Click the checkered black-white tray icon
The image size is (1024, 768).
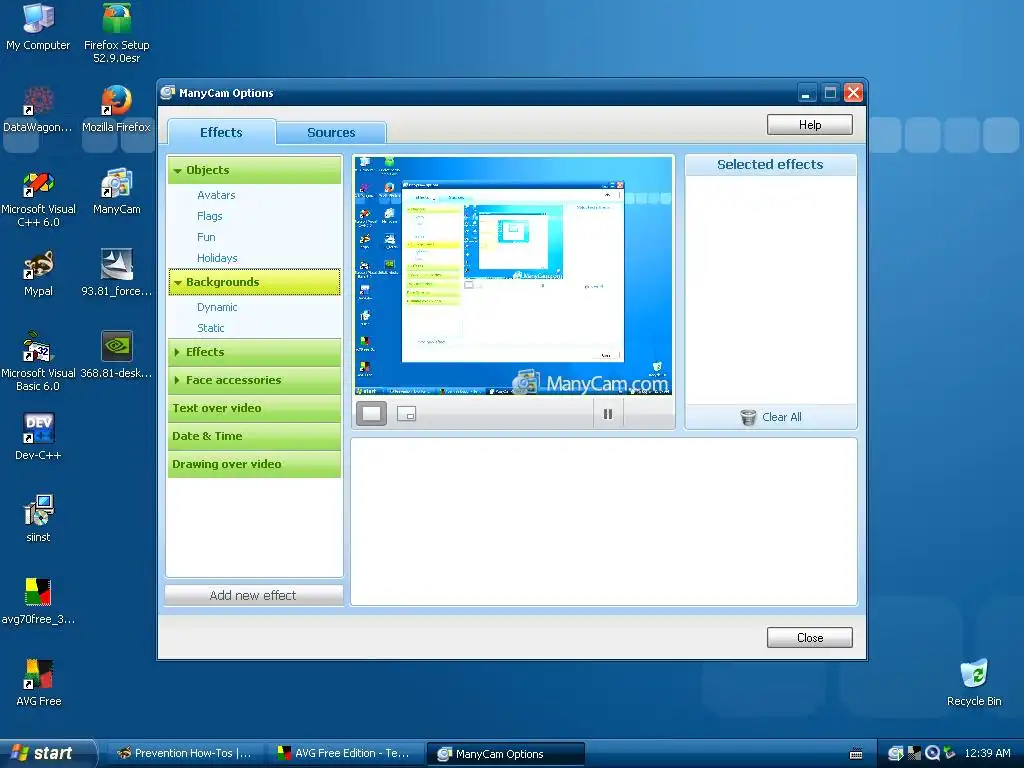[x=914, y=754]
